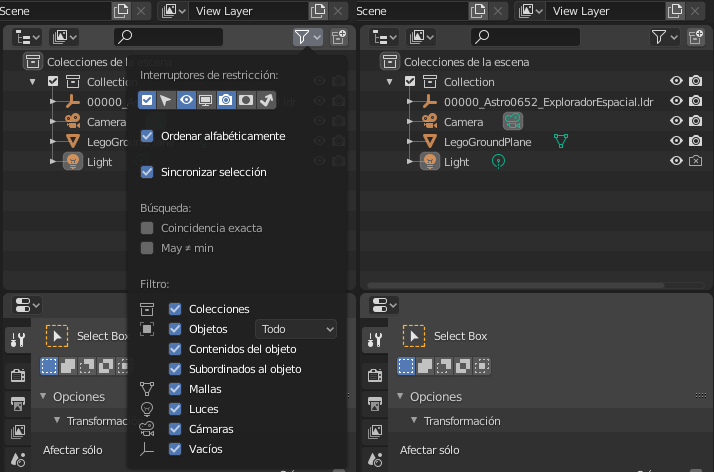Enable May ≠ min case-sensitive checkbox
Viewport: 714px width, 472px height.
[147, 248]
